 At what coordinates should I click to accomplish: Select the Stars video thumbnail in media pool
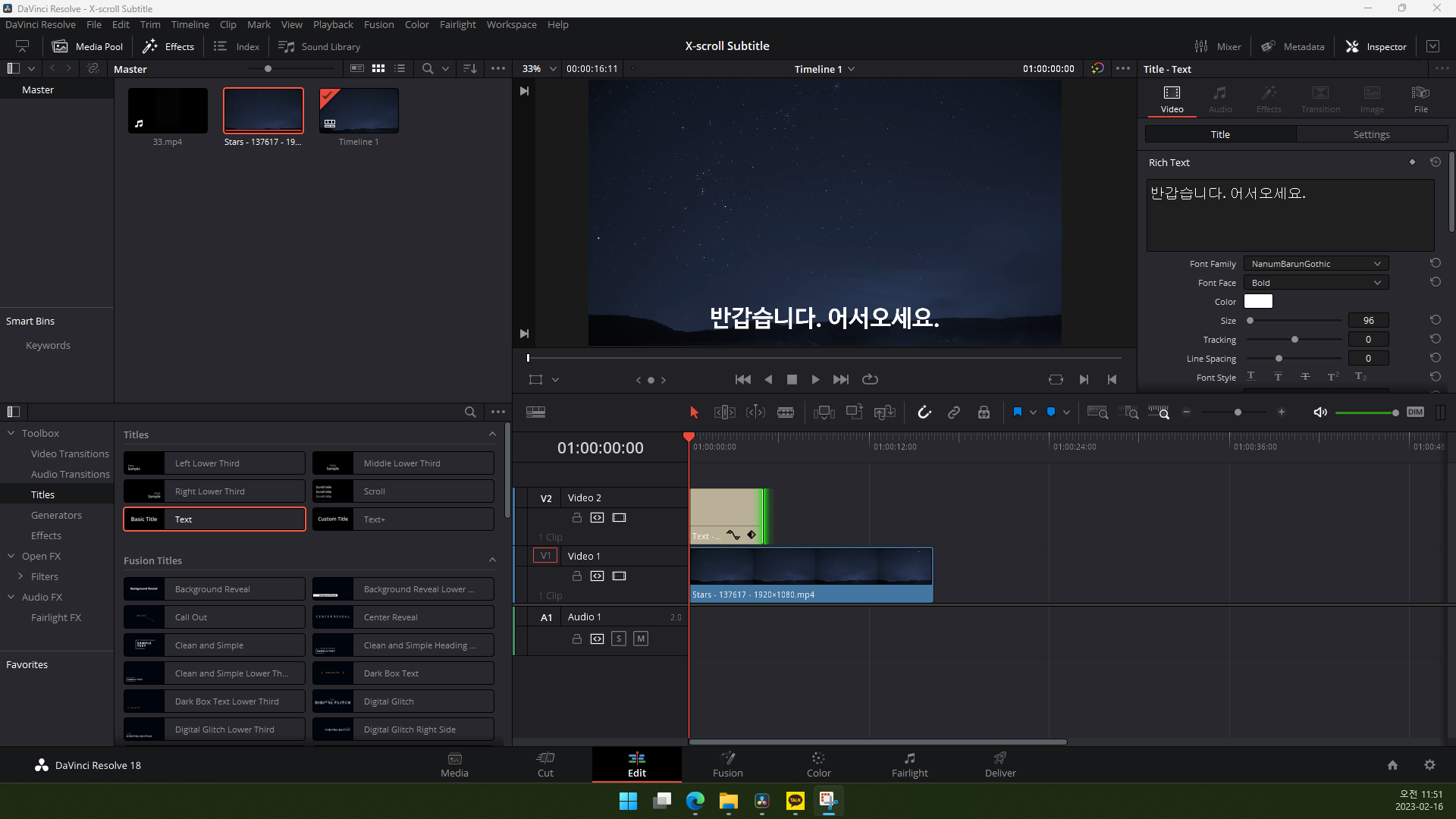(263, 111)
